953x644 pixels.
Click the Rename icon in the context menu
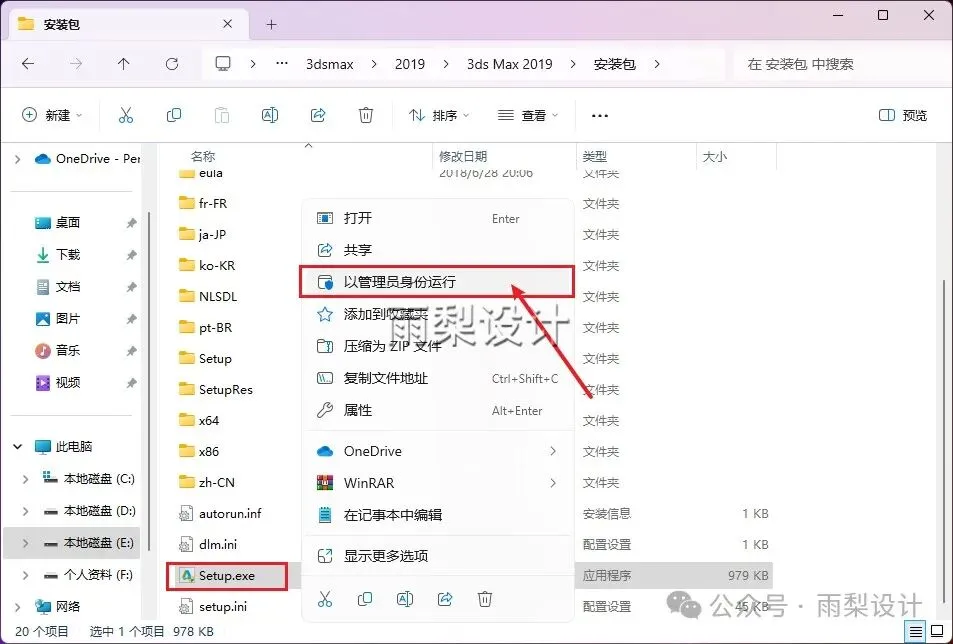(405, 600)
